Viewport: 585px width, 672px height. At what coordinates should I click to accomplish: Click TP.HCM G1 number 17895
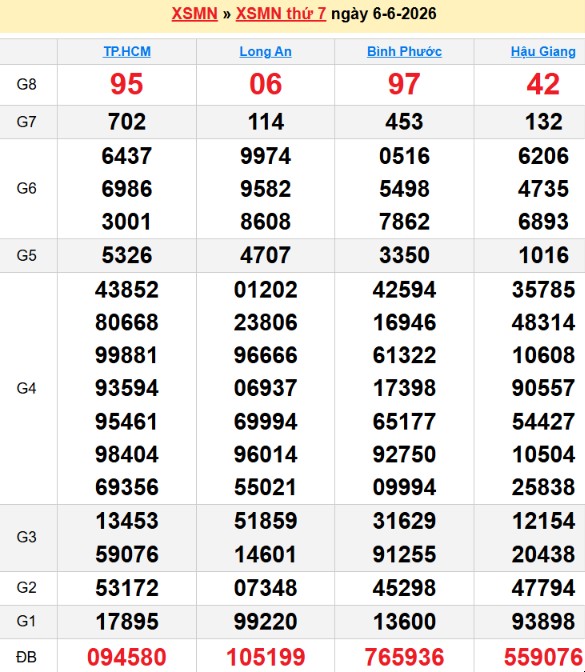[x=127, y=621]
